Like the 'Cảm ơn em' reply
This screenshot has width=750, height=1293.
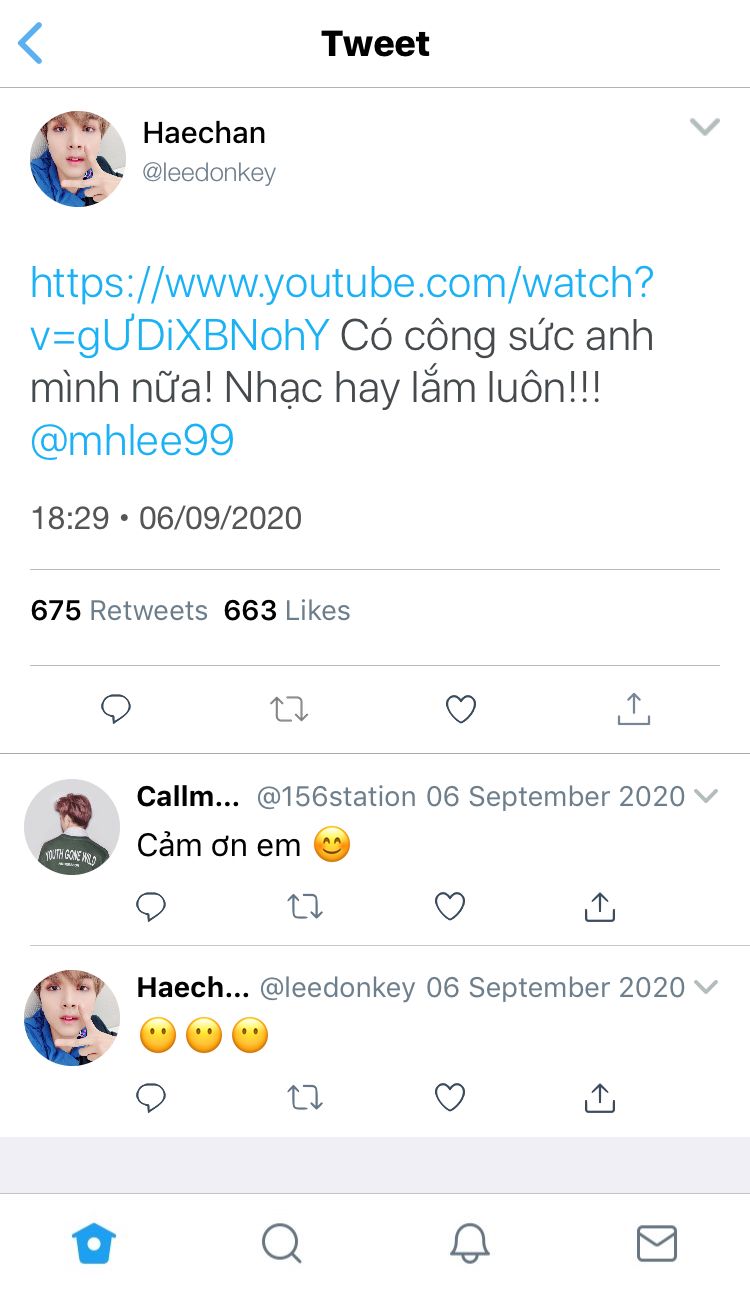450,907
